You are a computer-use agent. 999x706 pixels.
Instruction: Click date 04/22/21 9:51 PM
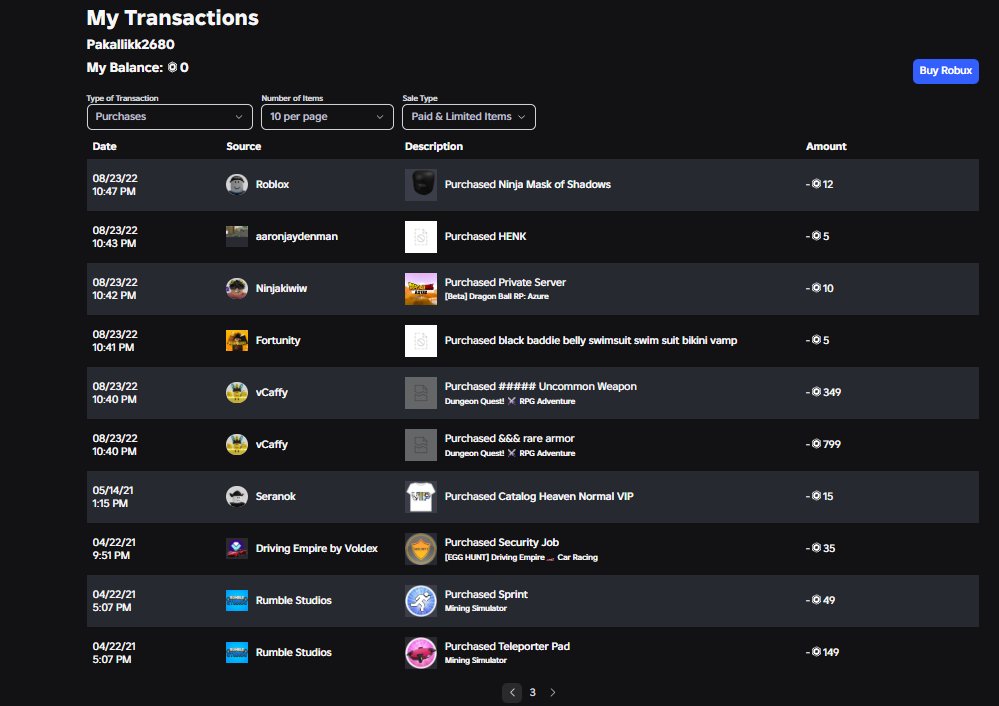pos(113,549)
